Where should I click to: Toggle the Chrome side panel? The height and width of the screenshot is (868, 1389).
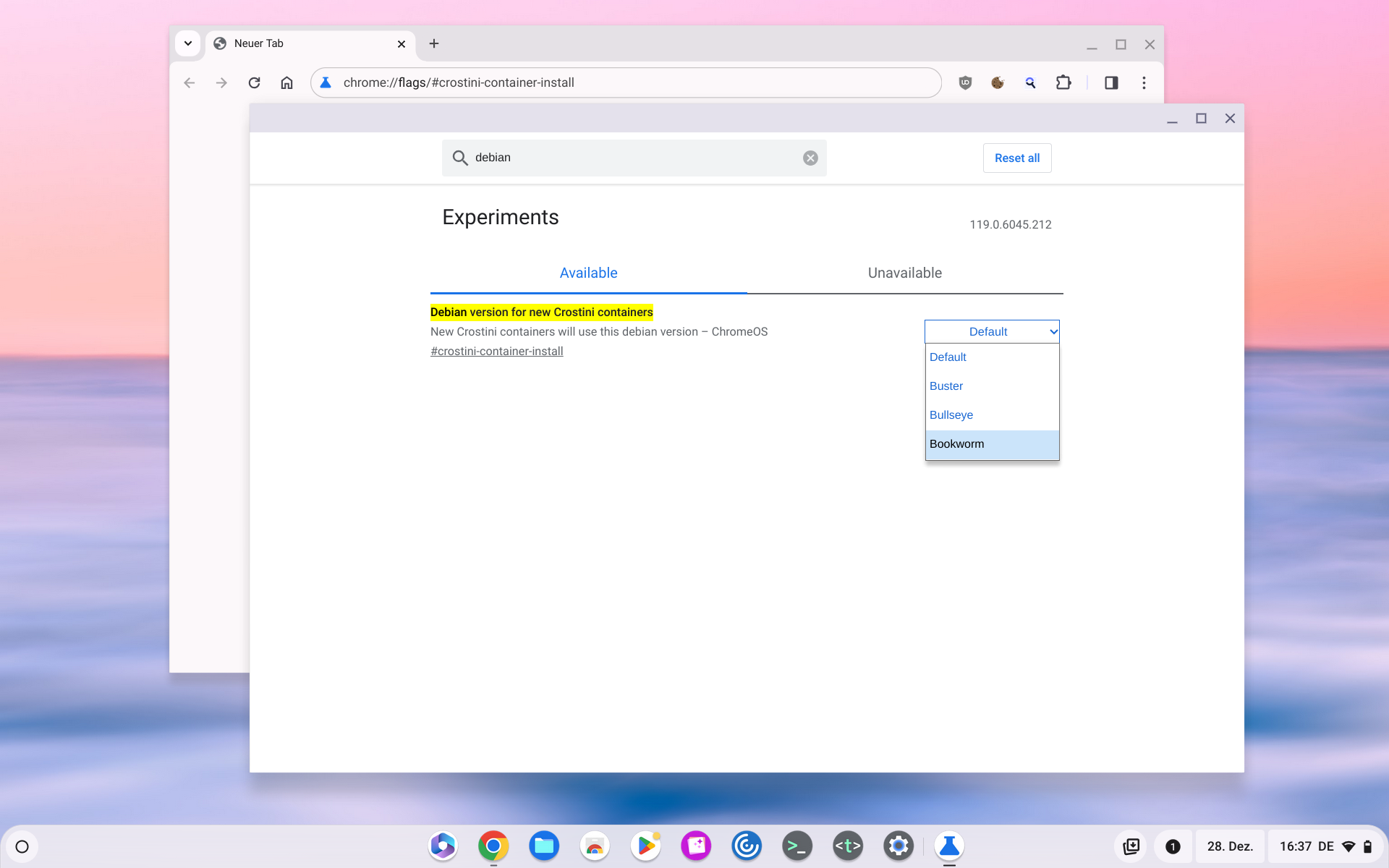click(x=1111, y=82)
